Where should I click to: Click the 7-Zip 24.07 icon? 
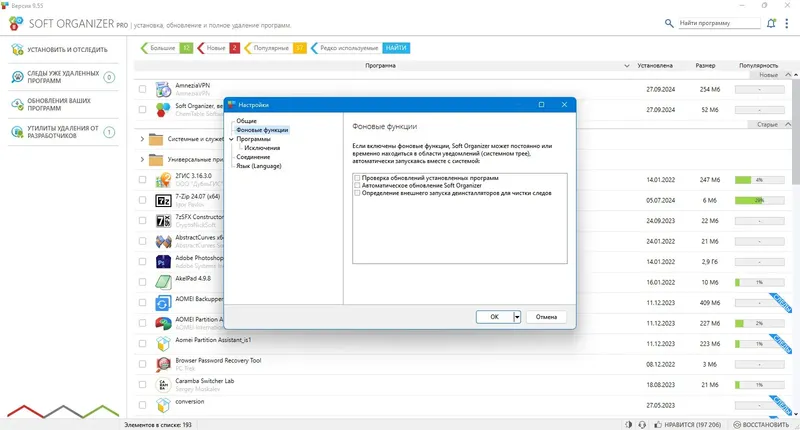click(163, 200)
